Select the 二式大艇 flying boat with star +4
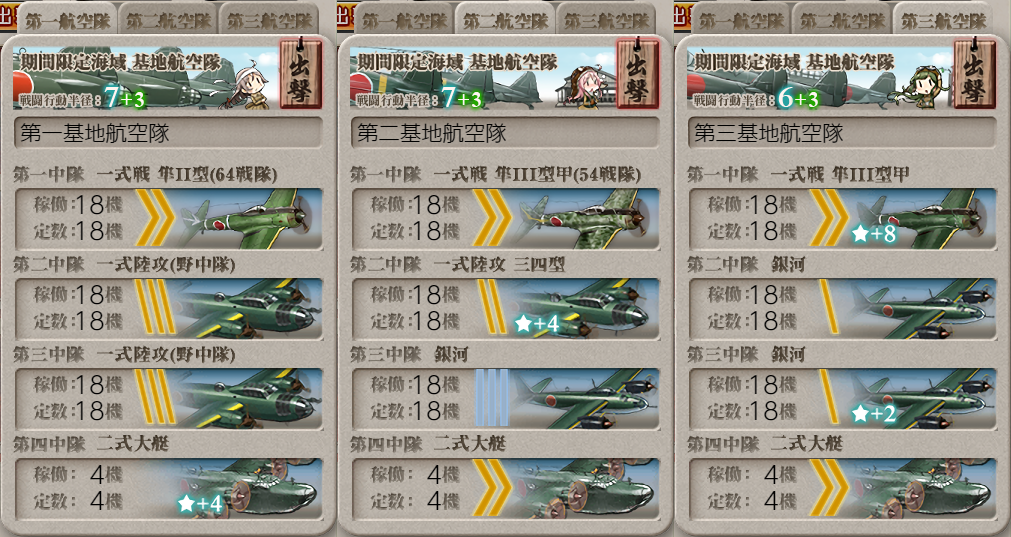1011x537 pixels. [x=248, y=488]
